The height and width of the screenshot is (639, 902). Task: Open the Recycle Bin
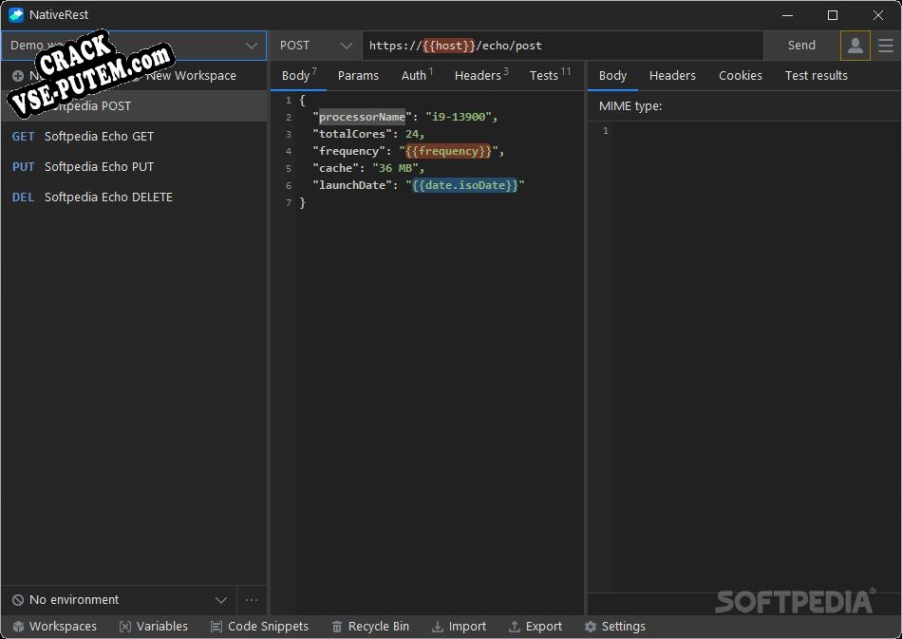(370, 626)
